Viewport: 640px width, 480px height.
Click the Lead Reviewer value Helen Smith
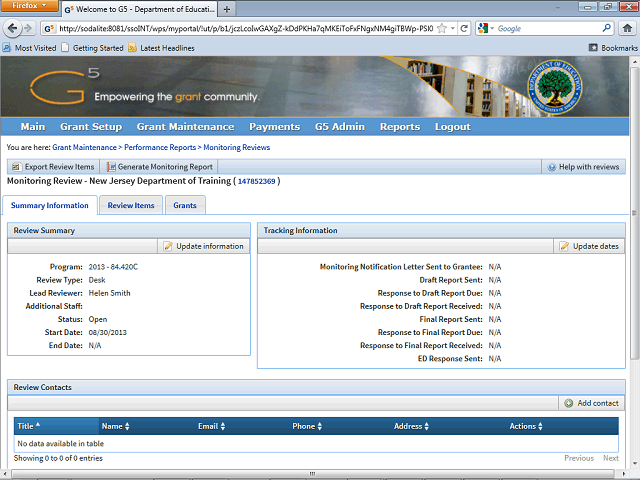[109, 293]
